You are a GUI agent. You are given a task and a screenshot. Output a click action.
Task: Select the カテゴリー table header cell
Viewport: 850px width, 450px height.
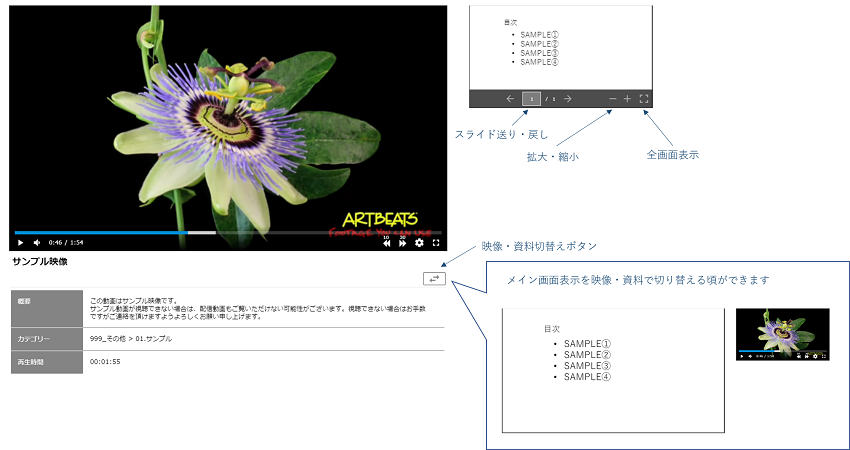[47, 339]
